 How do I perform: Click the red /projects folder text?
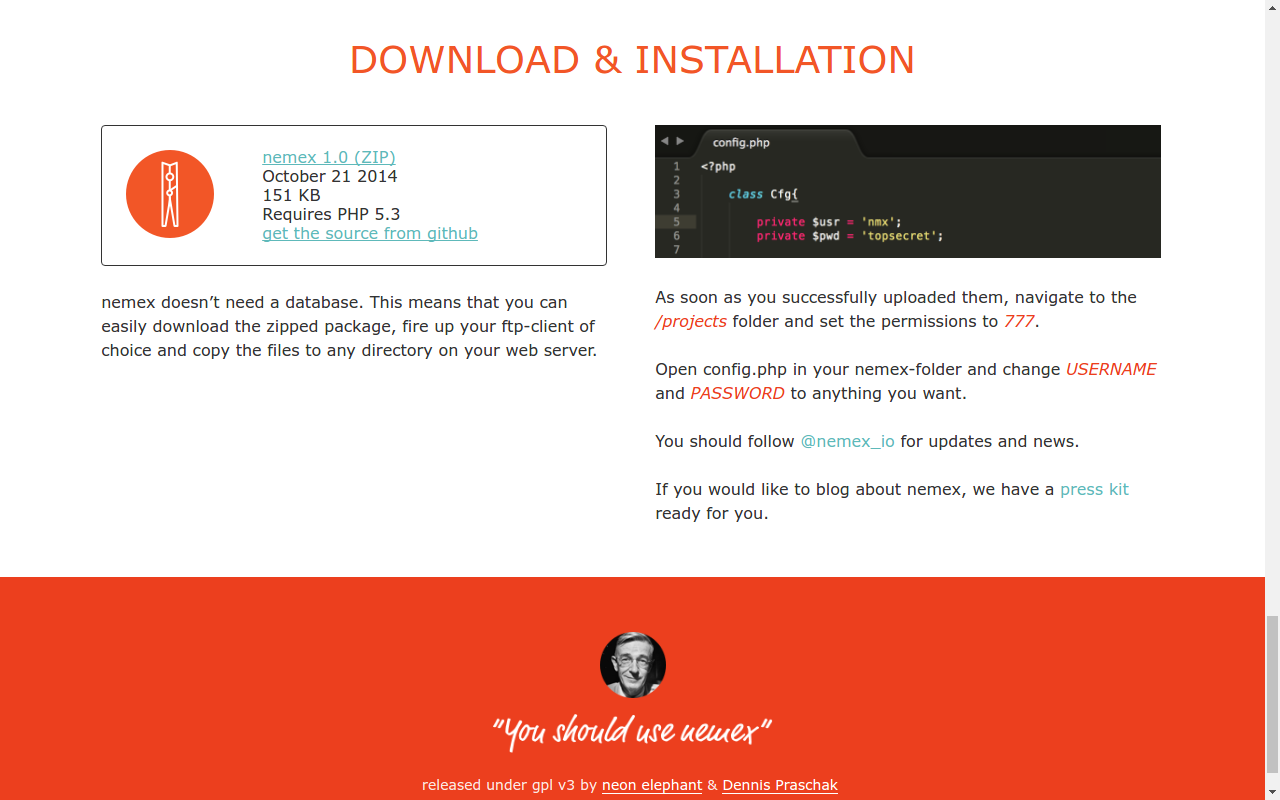690,321
